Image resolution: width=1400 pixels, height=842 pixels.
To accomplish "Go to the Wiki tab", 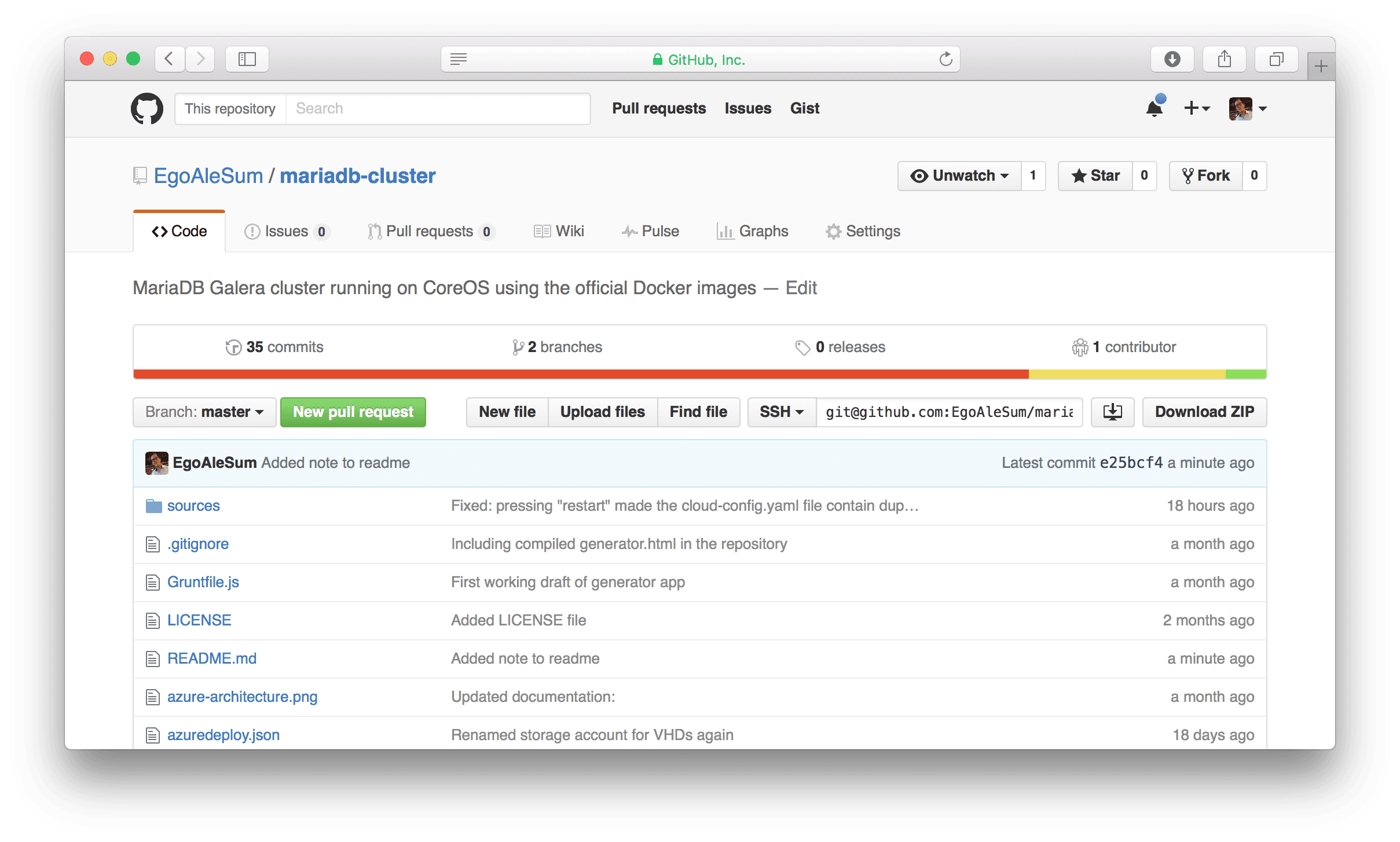I will pyautogui.click(x=559, y=231).
